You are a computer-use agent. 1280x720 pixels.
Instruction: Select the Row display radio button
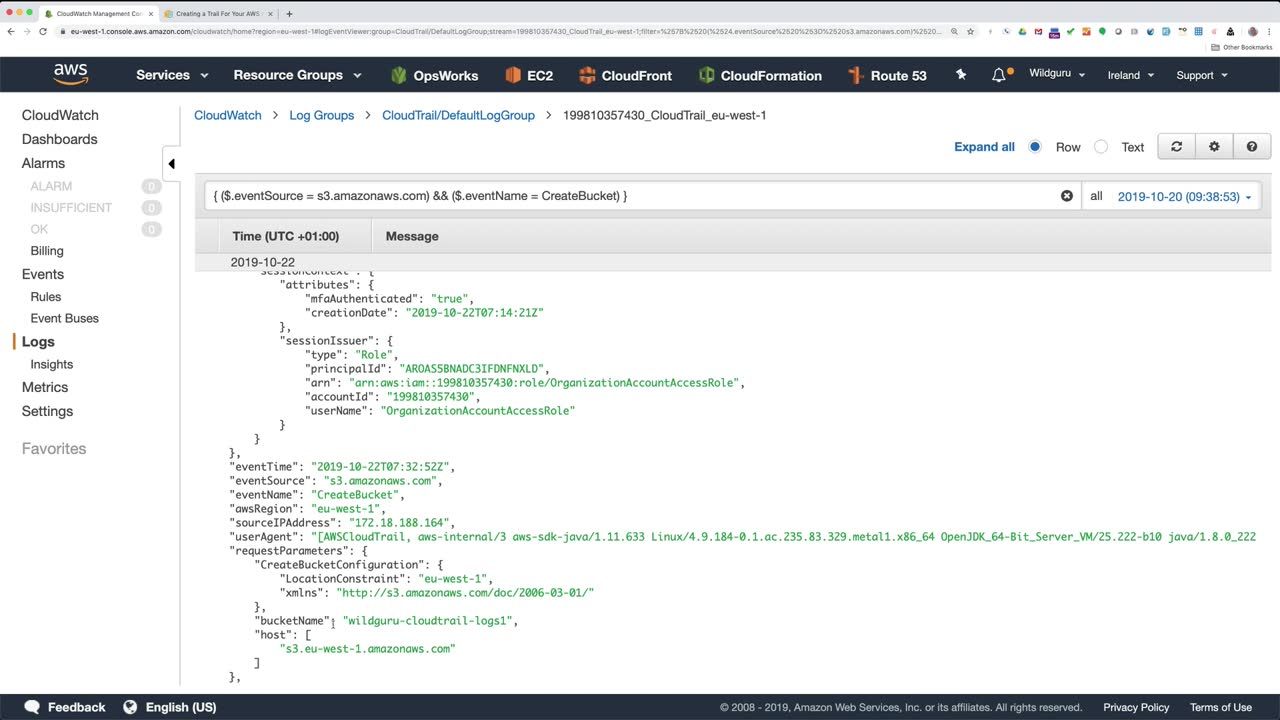(1035, 147)
